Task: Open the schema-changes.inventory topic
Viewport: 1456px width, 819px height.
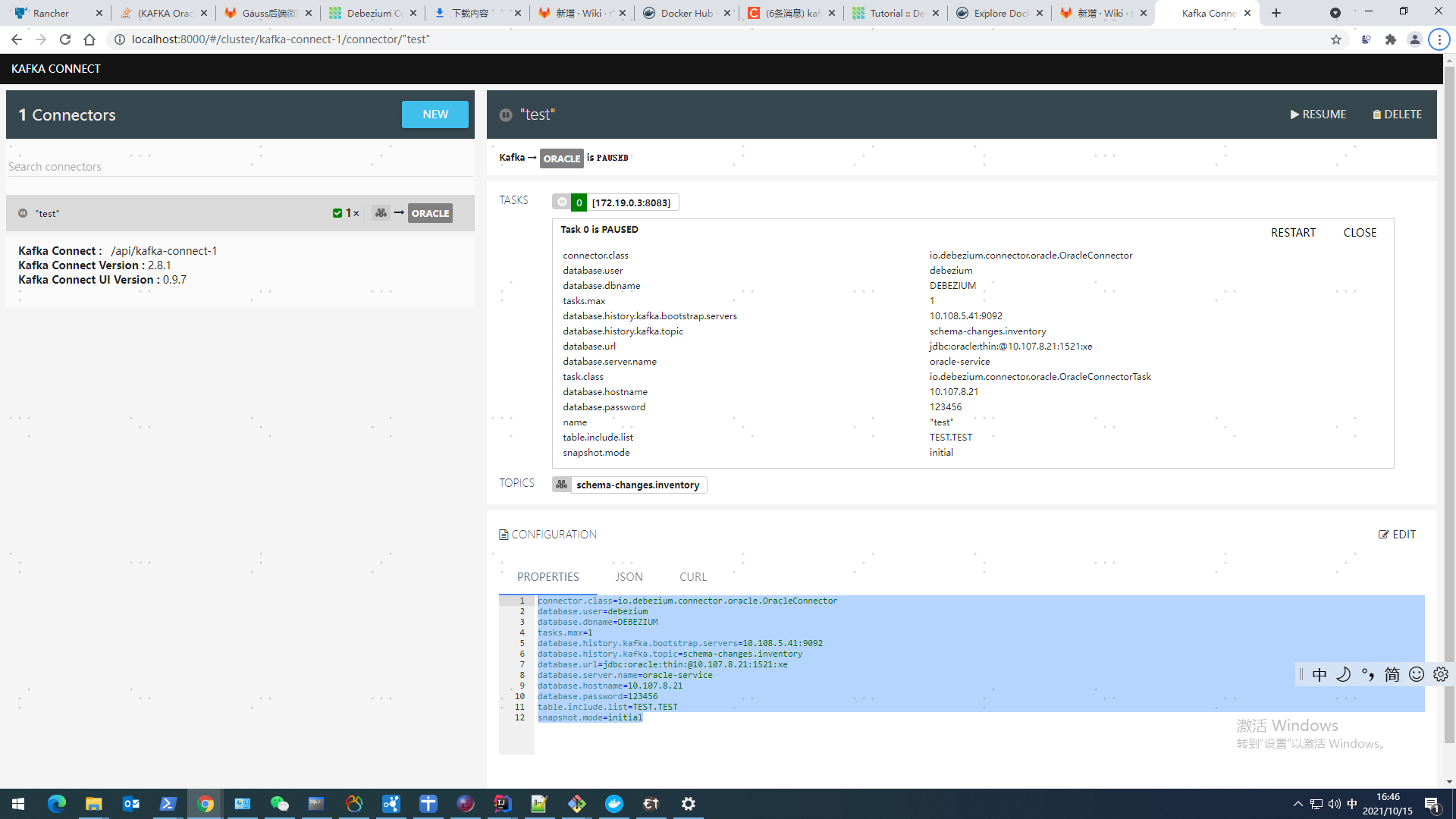Action: tap(638, 485)
